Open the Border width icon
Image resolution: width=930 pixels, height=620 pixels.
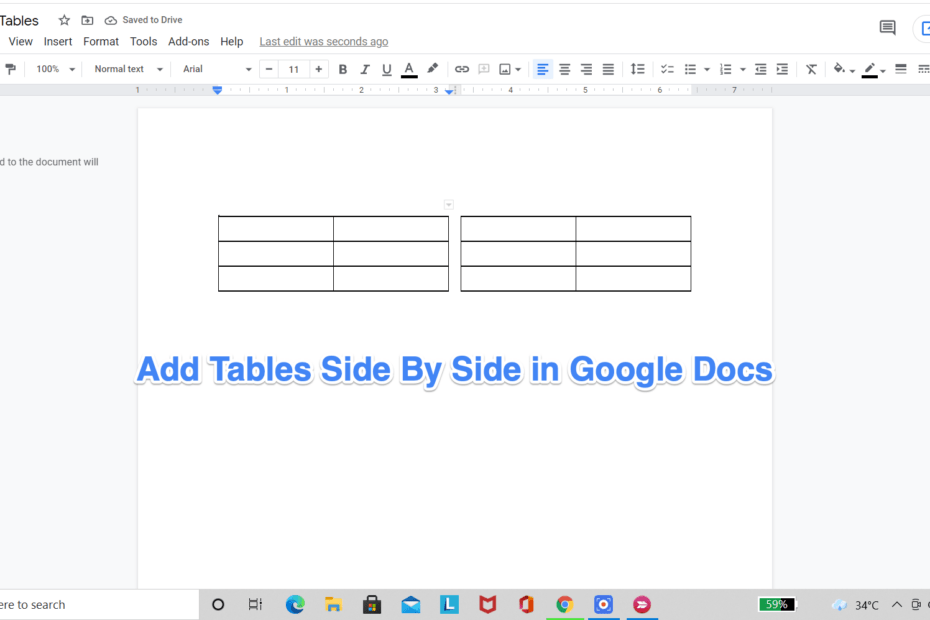pos(900,69)
